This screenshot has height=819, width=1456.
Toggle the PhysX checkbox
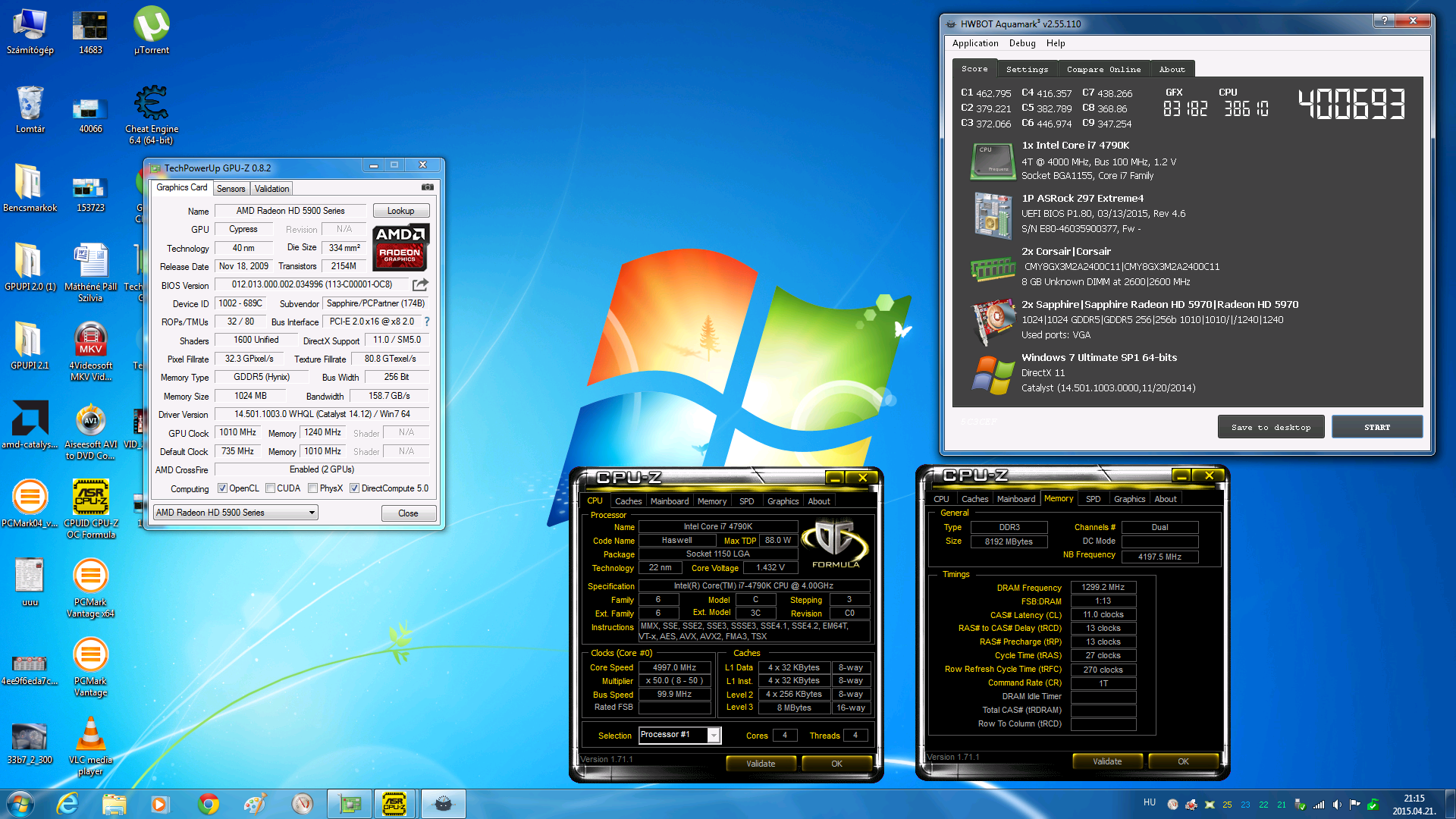click(x=312, y=488)
